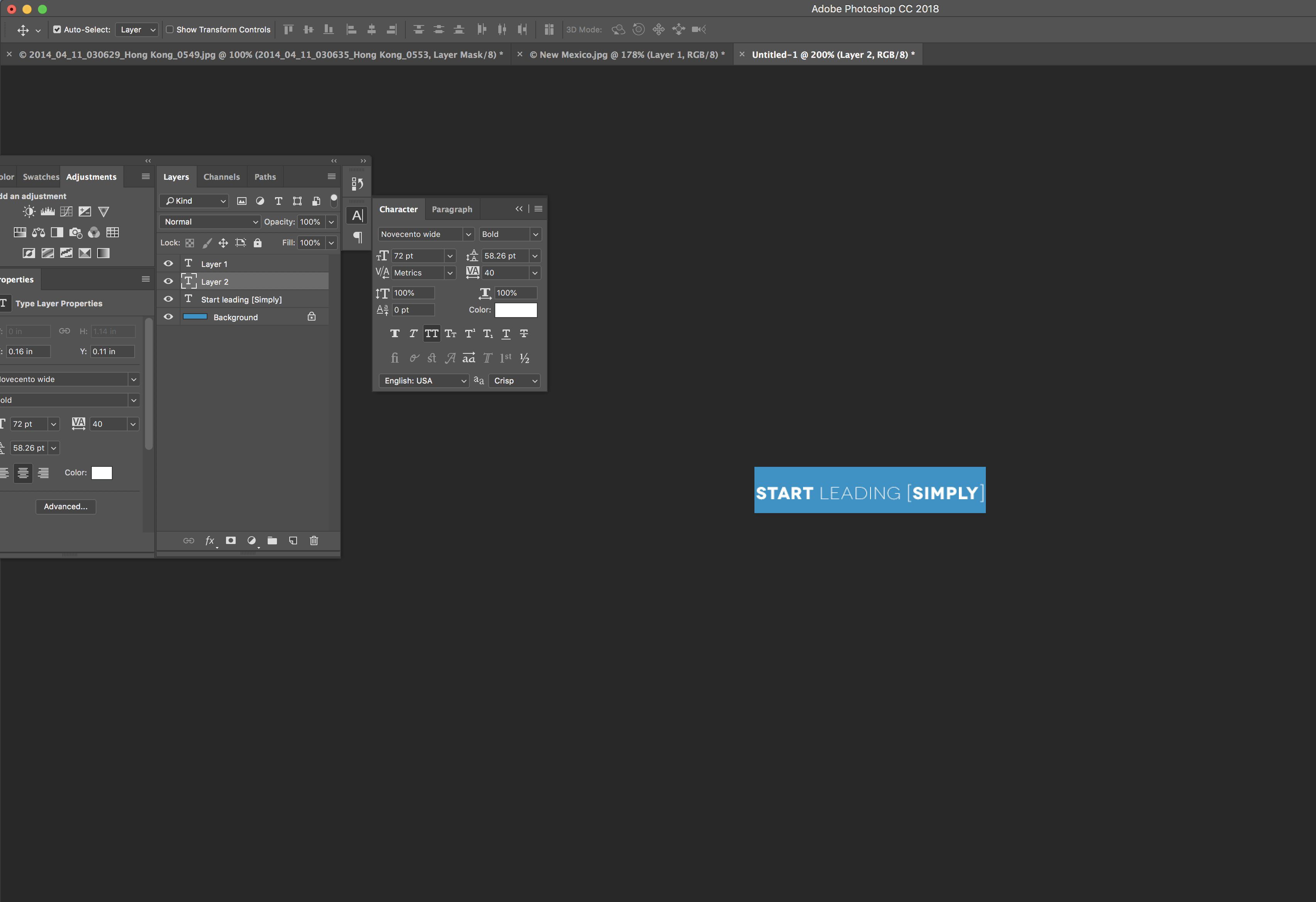This screenshot has width=1316, height=902.
Task: Switch to the Swatches tab
Action: point(41,177)
